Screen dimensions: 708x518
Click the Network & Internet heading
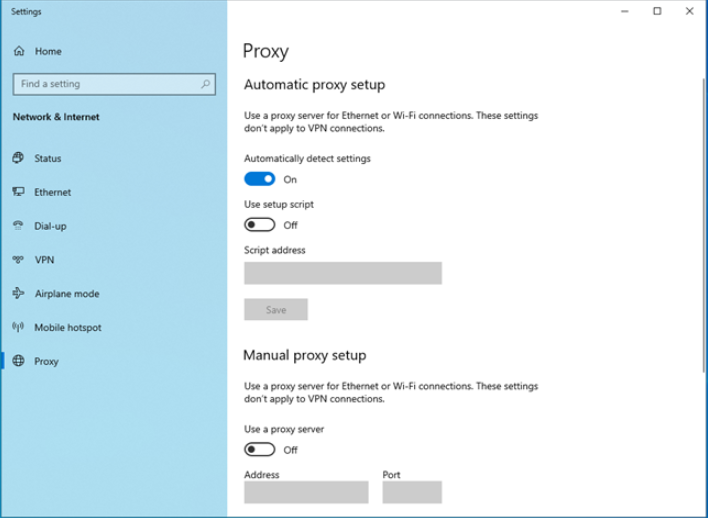coord(56,117)
